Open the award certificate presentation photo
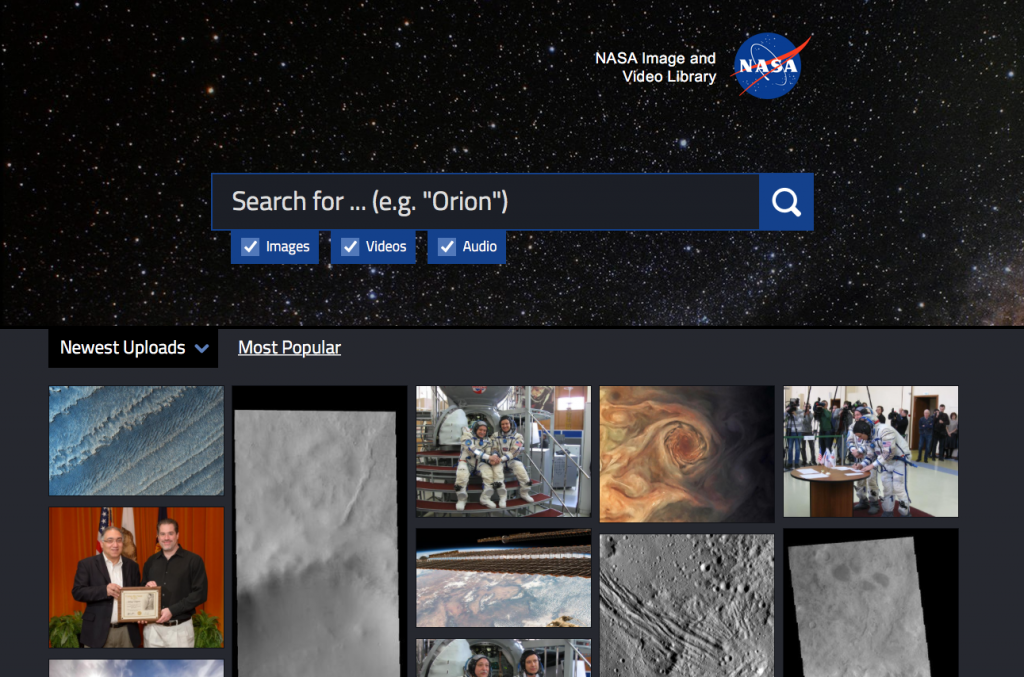The height and width of the screenshot is (677, 1024). point(136,577)
